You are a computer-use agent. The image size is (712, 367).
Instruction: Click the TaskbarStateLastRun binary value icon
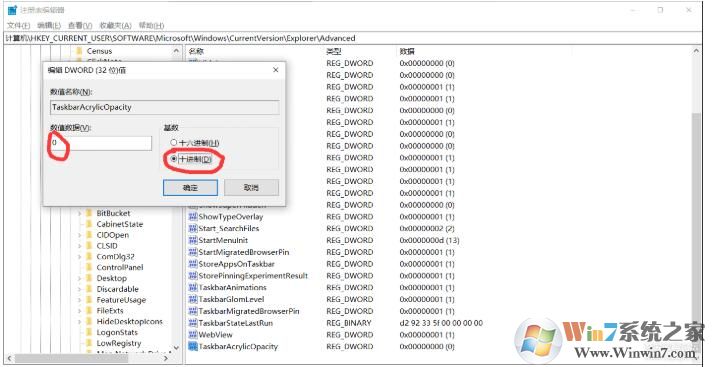(x=193, y=323)
